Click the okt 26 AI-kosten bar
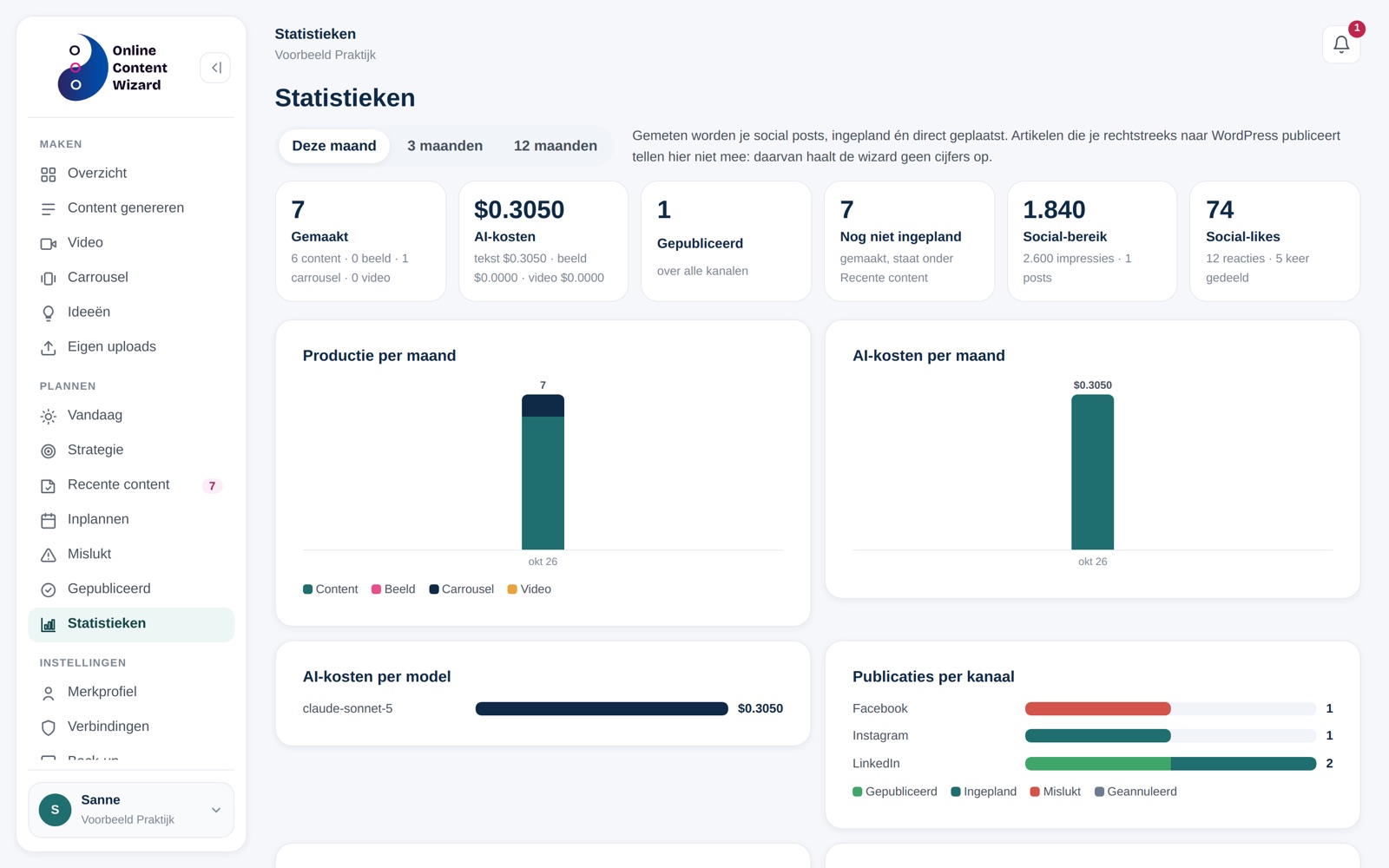 (1092, 472)
